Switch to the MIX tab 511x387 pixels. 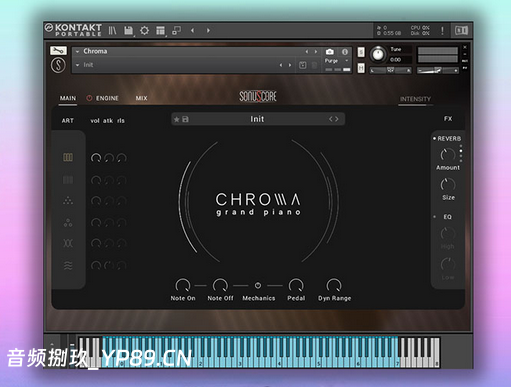[141, 98]
